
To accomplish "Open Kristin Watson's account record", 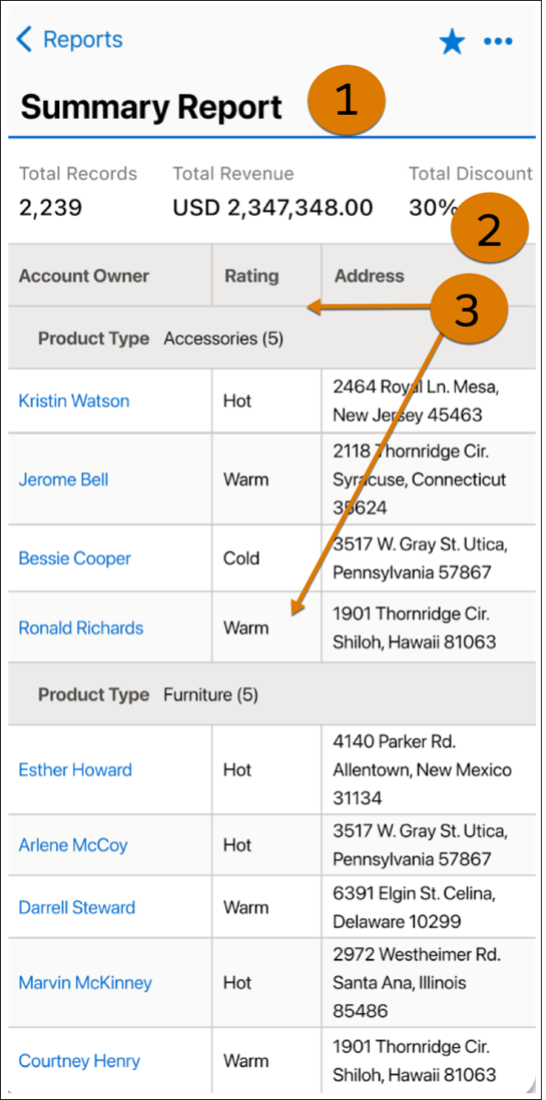I will pyautogui.click(x=74, y=401).
